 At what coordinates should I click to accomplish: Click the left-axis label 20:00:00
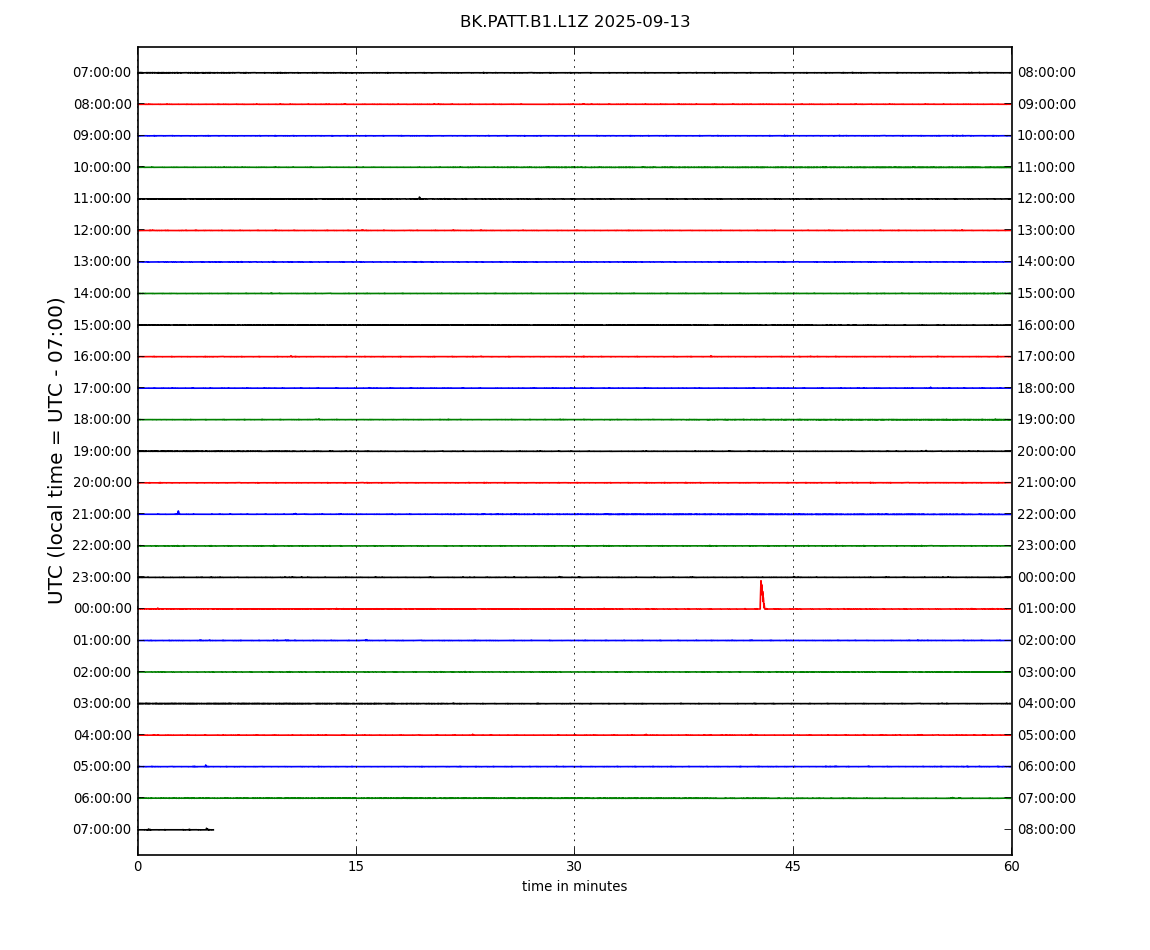point(102,483)
